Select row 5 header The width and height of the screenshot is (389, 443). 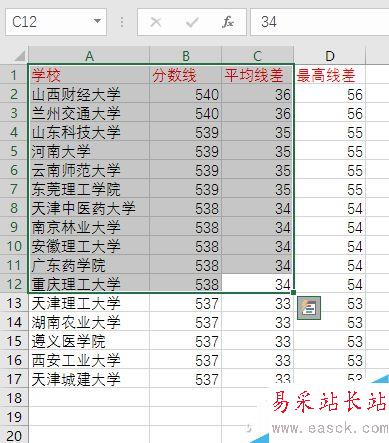point(14,151)
